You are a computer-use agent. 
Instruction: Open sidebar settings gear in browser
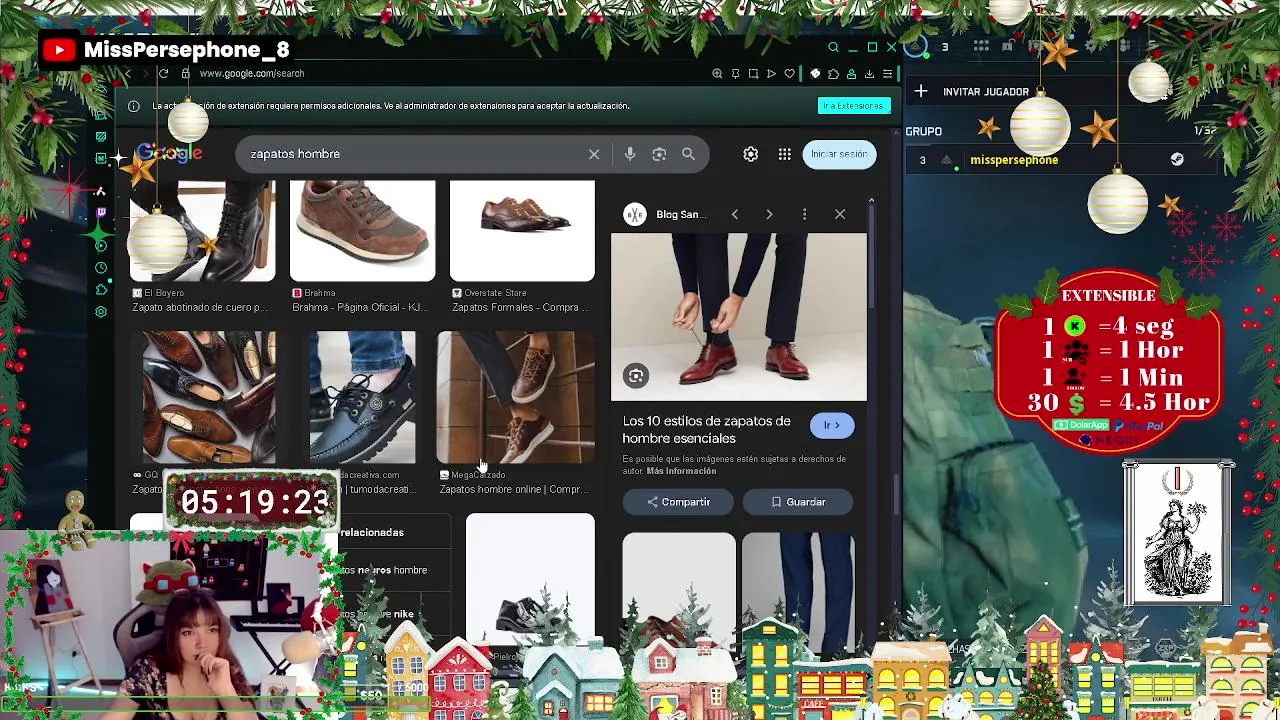[101, 312]
